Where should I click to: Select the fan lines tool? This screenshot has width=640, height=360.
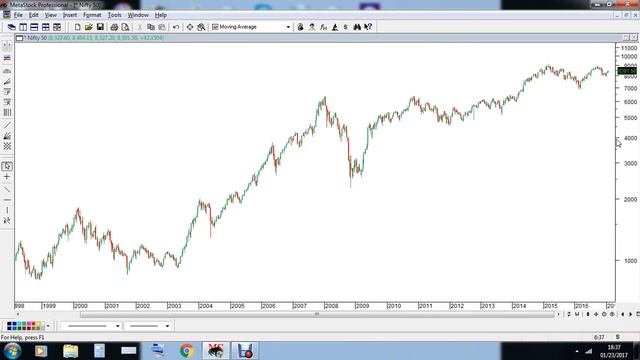click(x=7, y=136)
